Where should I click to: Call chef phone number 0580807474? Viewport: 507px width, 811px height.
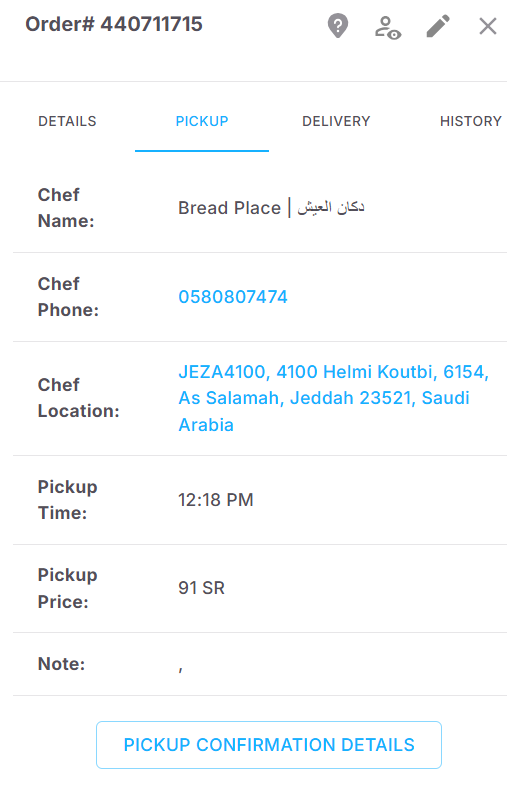point(233,297)
